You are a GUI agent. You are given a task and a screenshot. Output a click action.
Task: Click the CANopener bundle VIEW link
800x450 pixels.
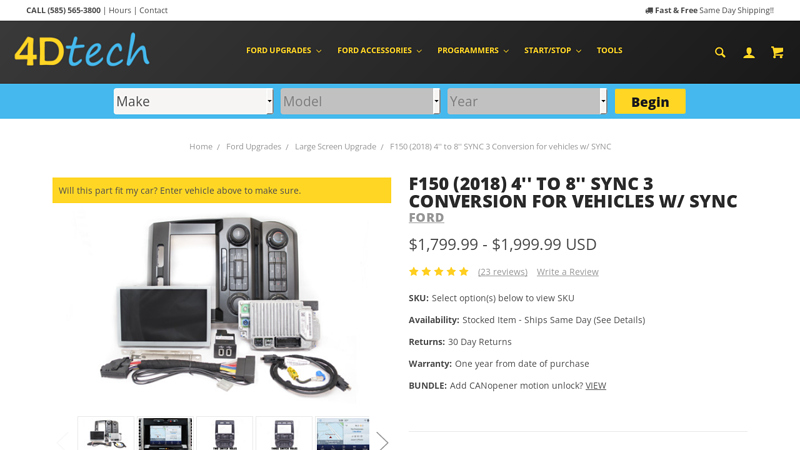(x=595, y=386)
